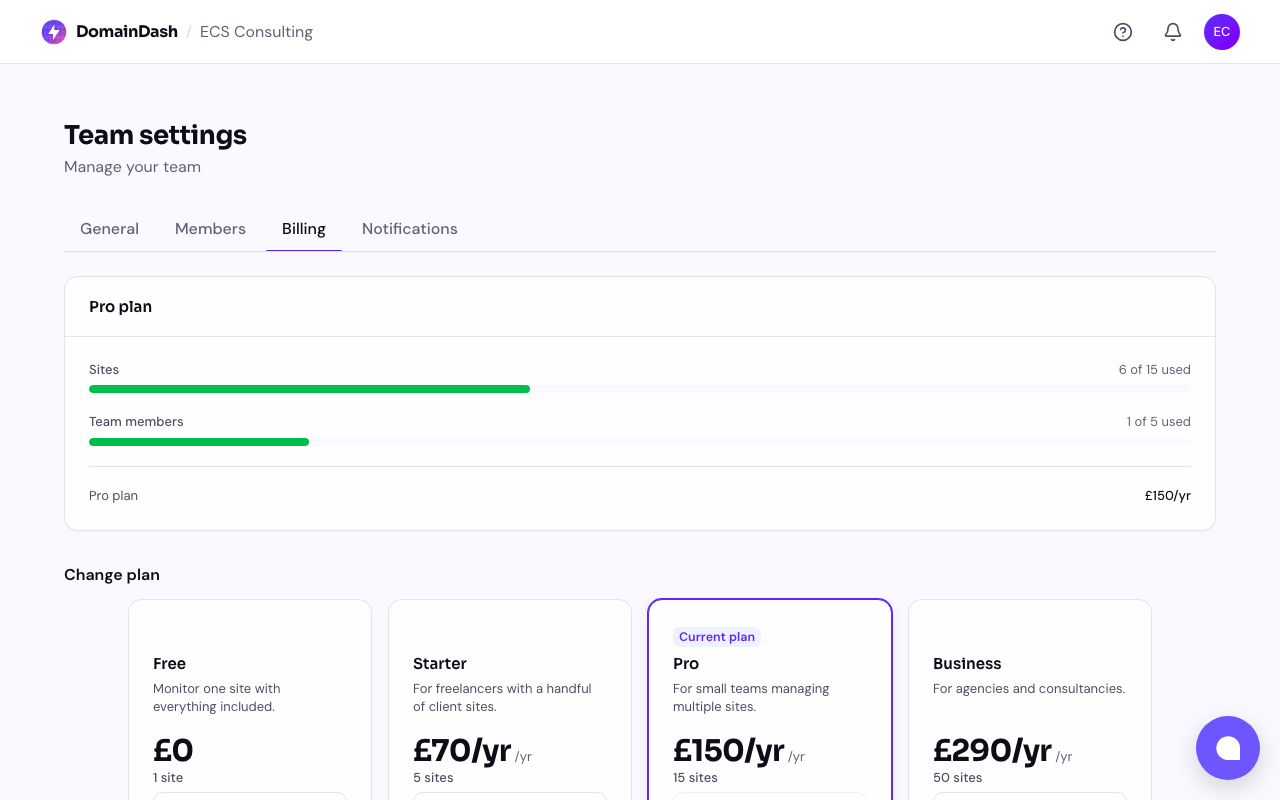1280x800 pixels.
Task: Open the notifications bell
Action: tap(1172, 31)
